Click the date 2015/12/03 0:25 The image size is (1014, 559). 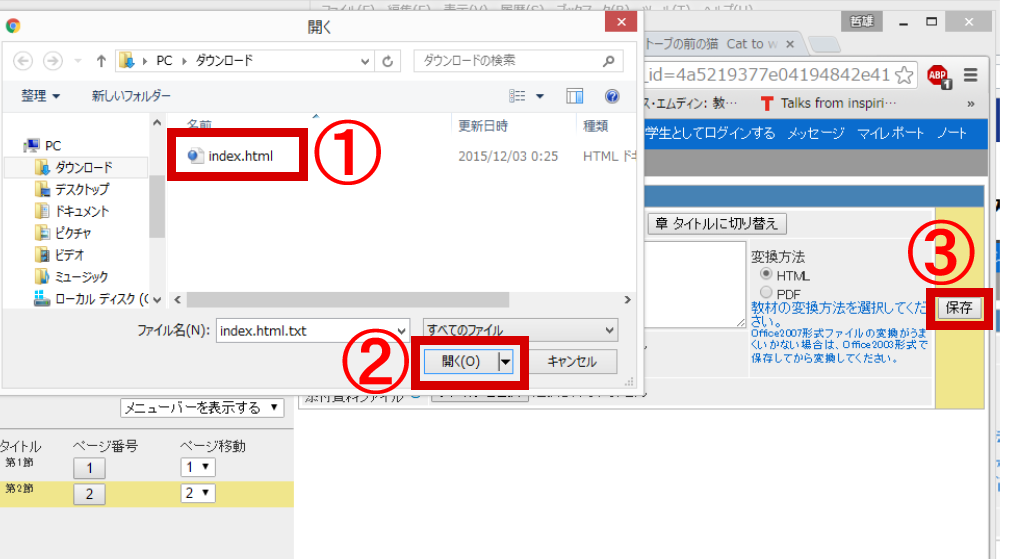point(508,156)
